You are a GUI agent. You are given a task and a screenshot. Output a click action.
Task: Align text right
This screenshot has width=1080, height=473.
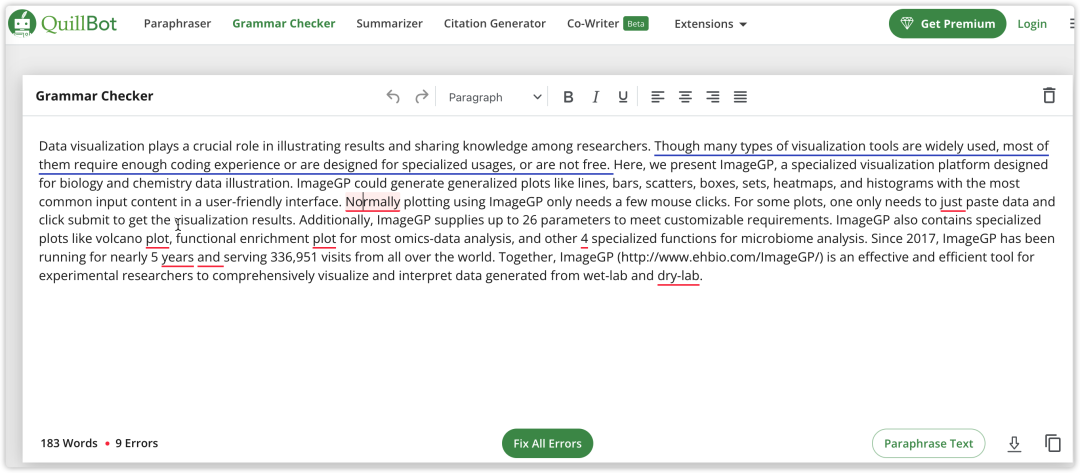tap(713, 97)
